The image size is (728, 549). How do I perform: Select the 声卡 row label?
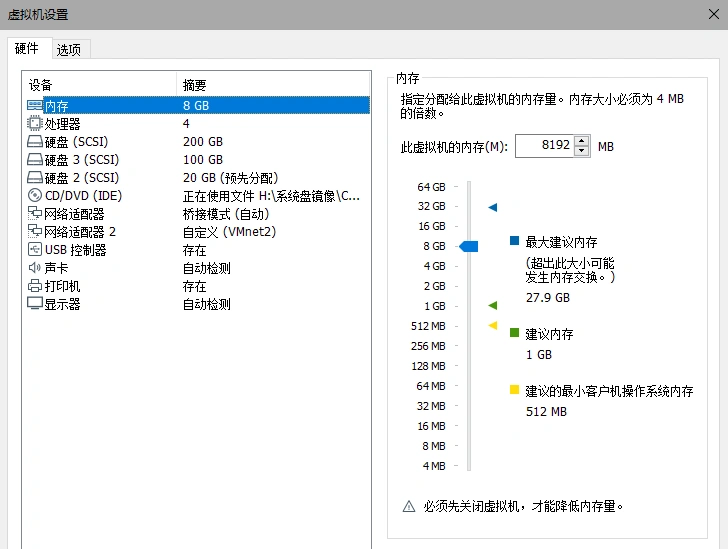coord(56,268)
